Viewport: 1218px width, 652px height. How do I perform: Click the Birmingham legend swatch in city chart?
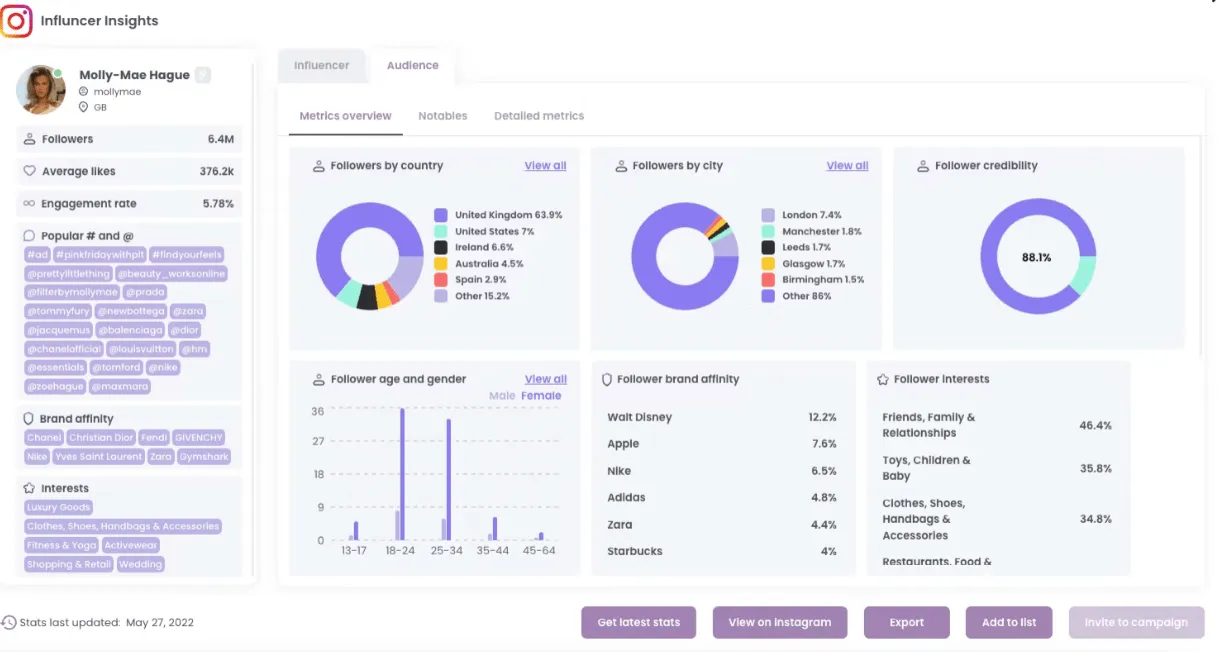point(768,280)
